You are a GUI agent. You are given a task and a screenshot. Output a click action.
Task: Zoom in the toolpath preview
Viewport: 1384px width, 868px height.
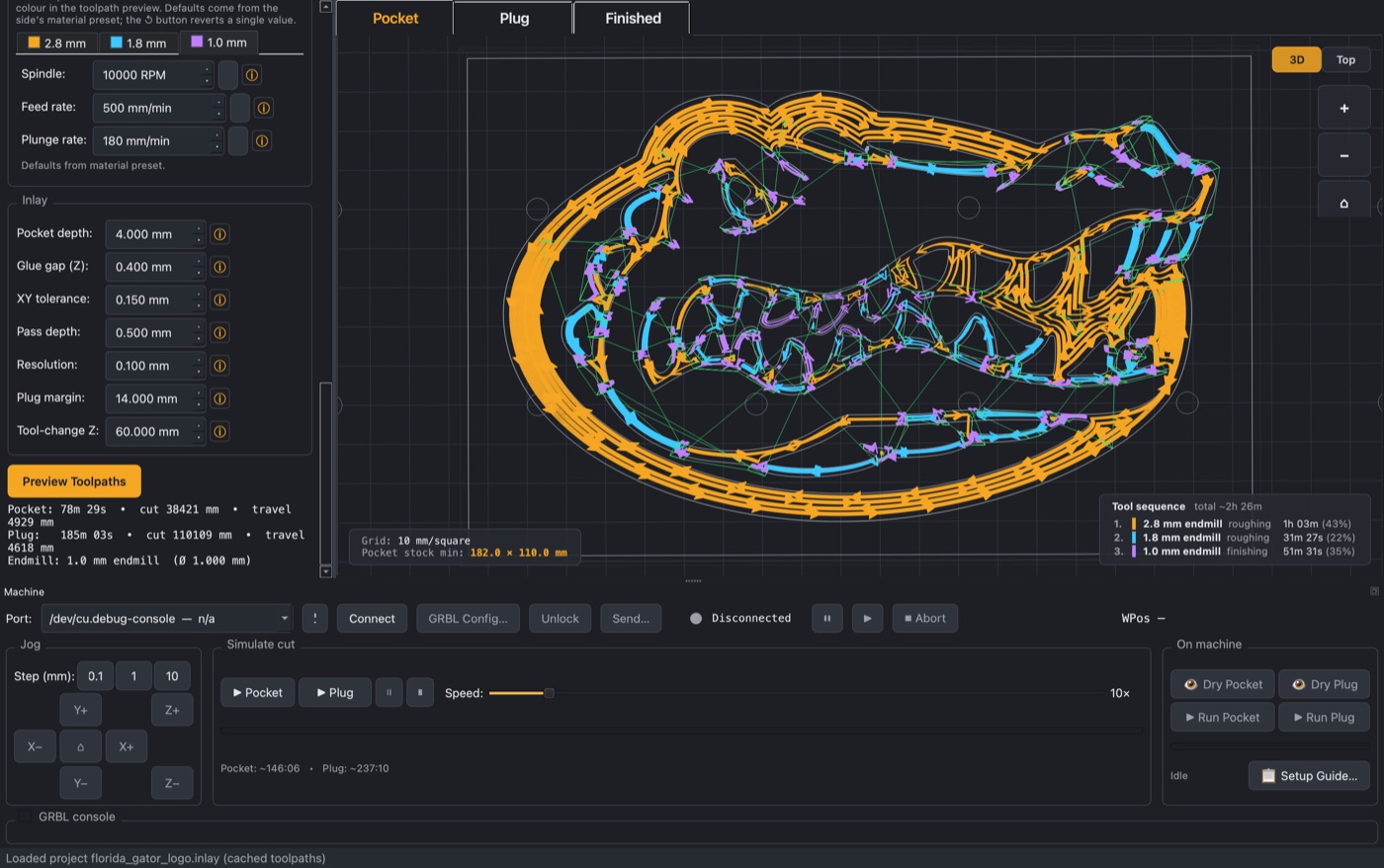(1343, 108)
